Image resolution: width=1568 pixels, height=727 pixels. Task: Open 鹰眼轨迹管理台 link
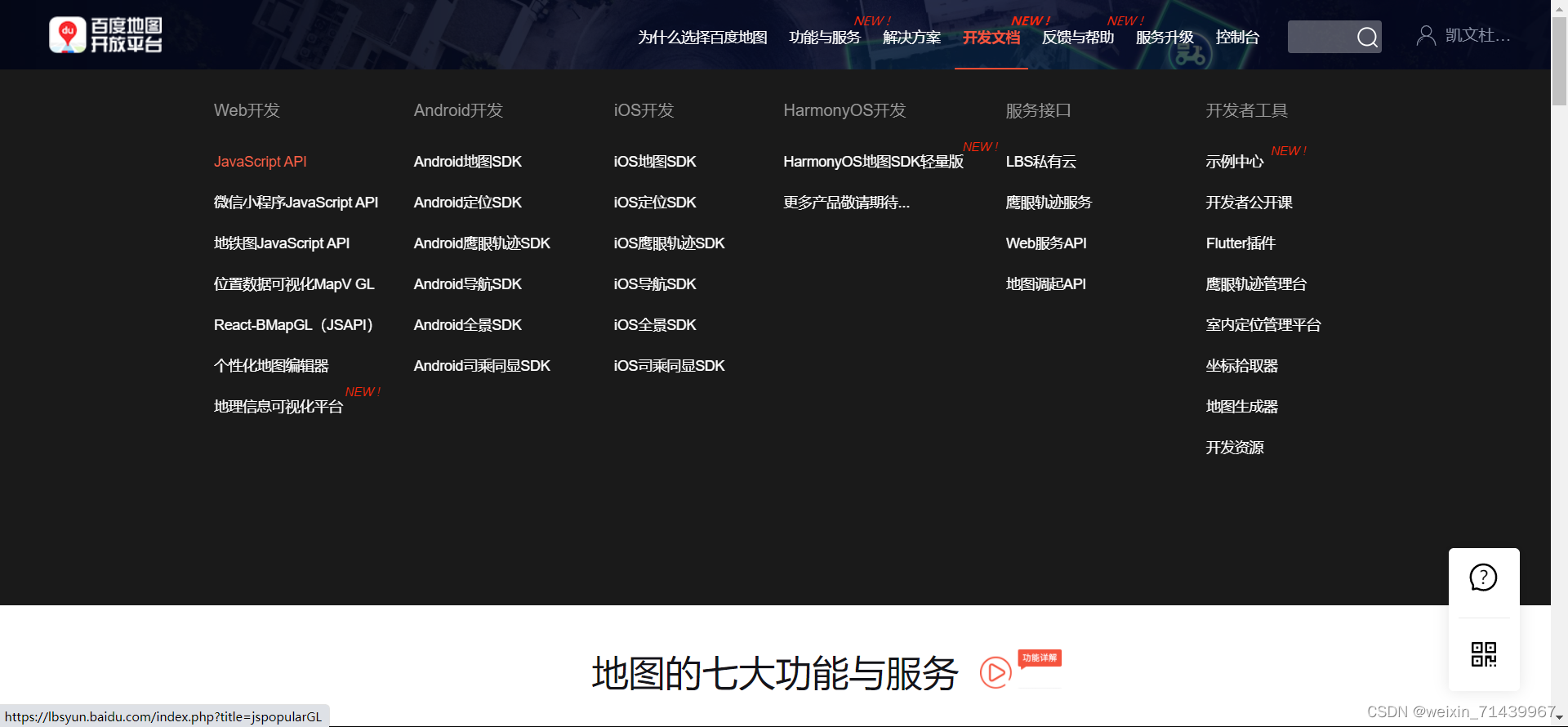tap(1256, 284)
